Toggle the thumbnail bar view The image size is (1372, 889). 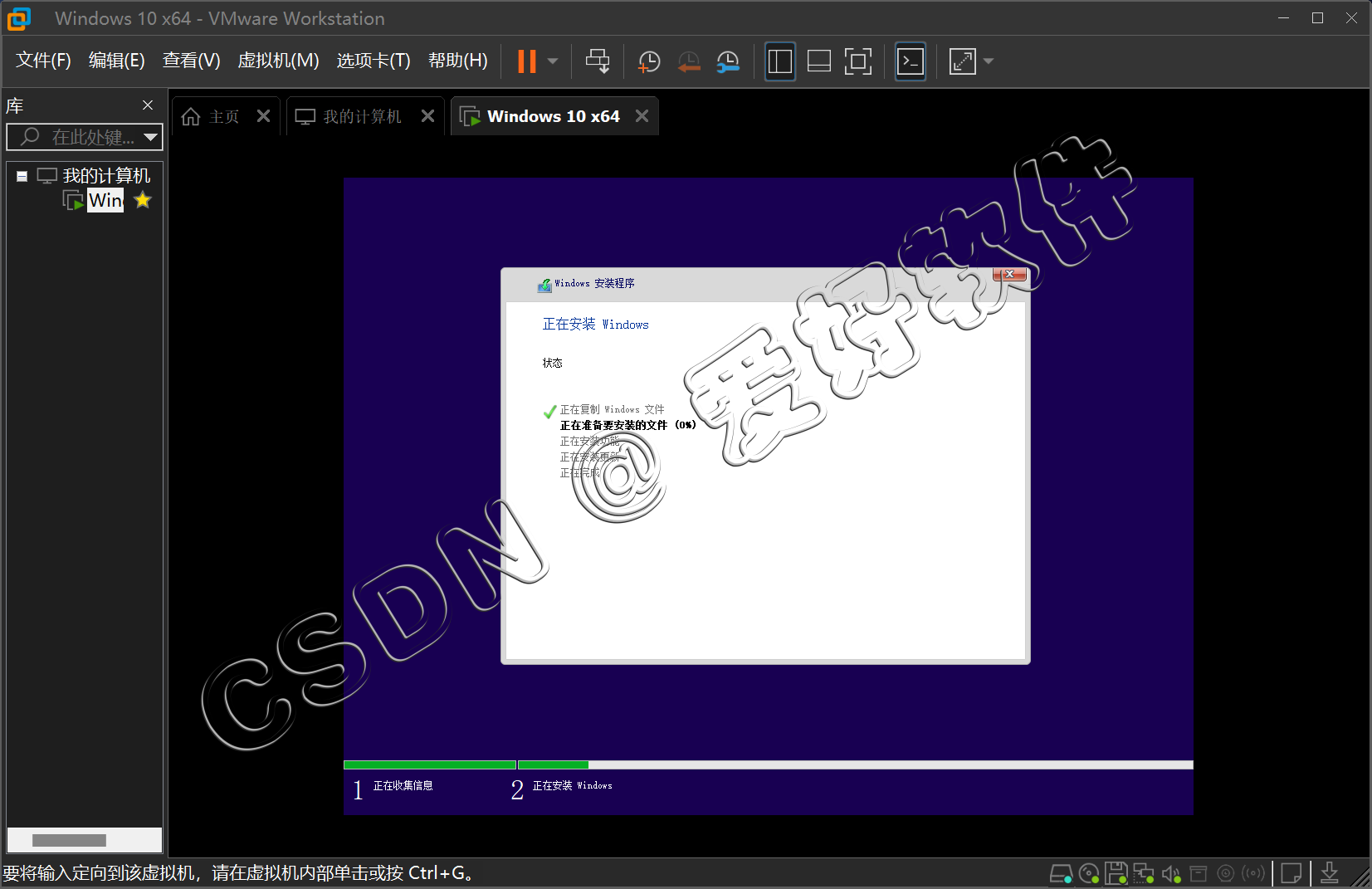pos(819,61)
